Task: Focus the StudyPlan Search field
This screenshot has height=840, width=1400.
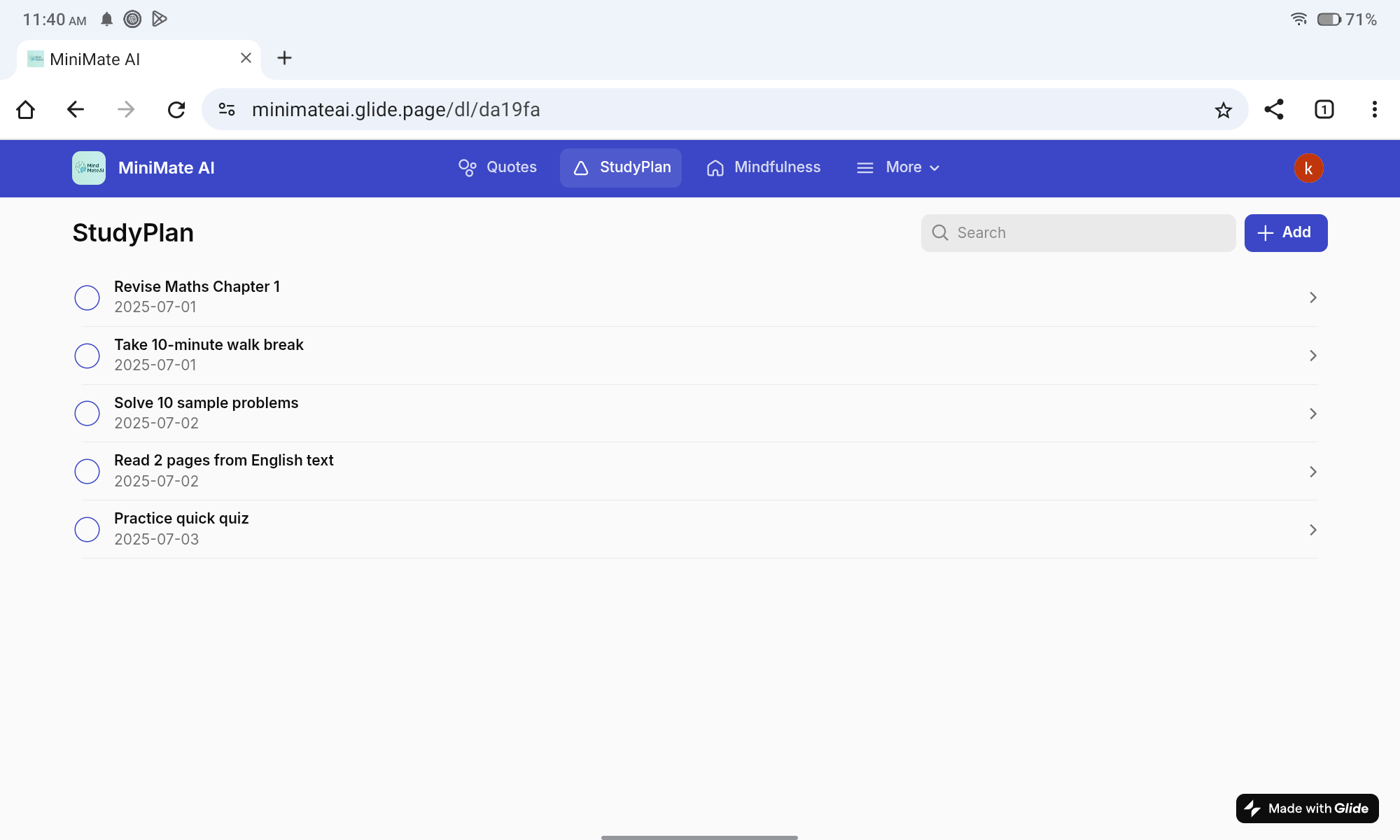Action: point(1078,233)
